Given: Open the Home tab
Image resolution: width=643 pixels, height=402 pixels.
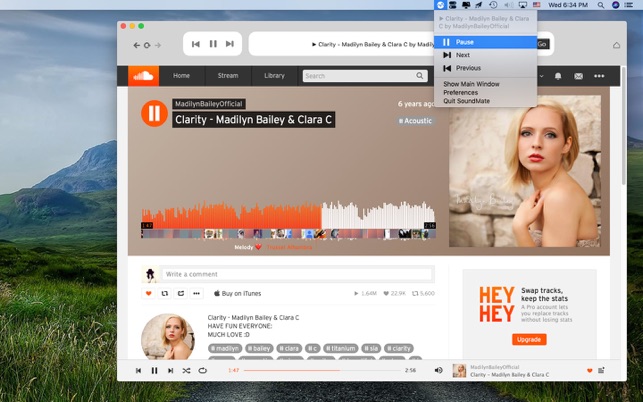Looking at the screenshot, I should [181, 76].
